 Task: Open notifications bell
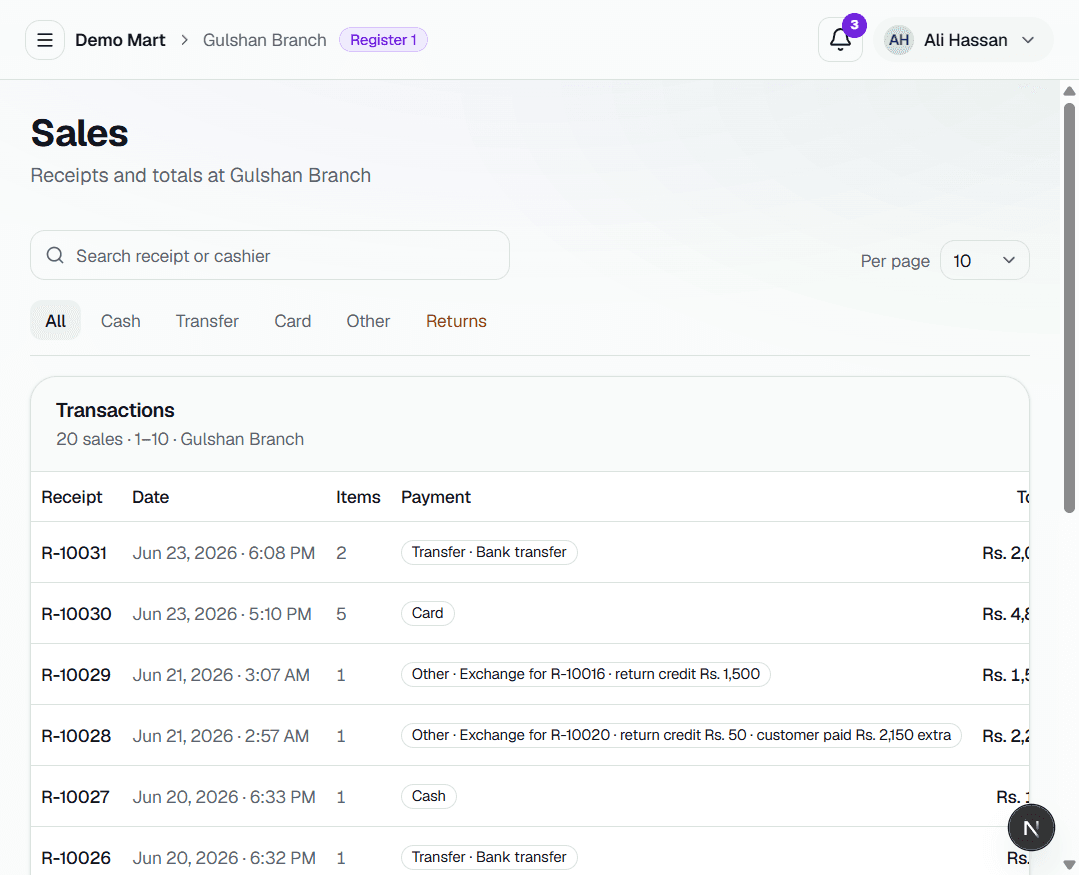tap(840, 40)
